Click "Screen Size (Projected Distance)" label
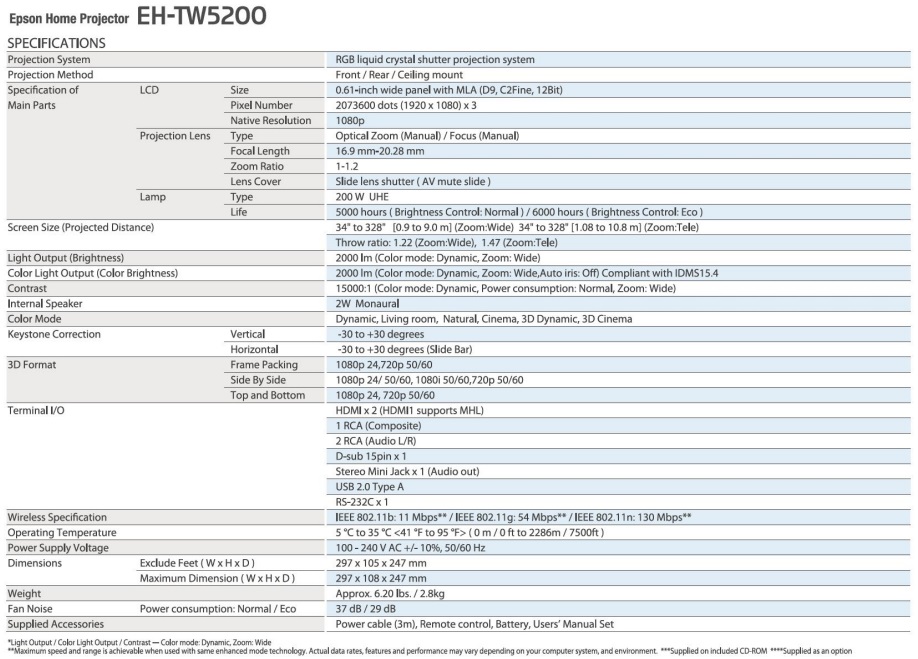The image size is (918, 659). point(80,227)
